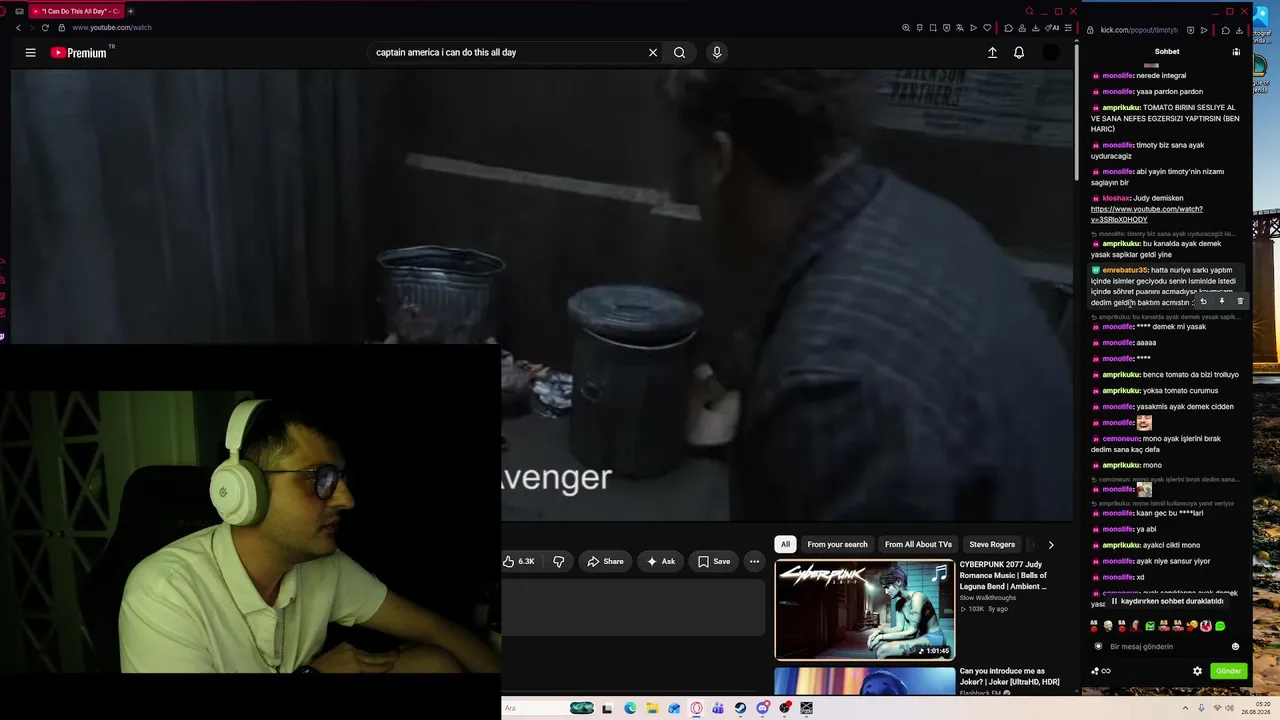
Task: Select the 'From All About TVs' chip
Action: [x=918, y=545]
